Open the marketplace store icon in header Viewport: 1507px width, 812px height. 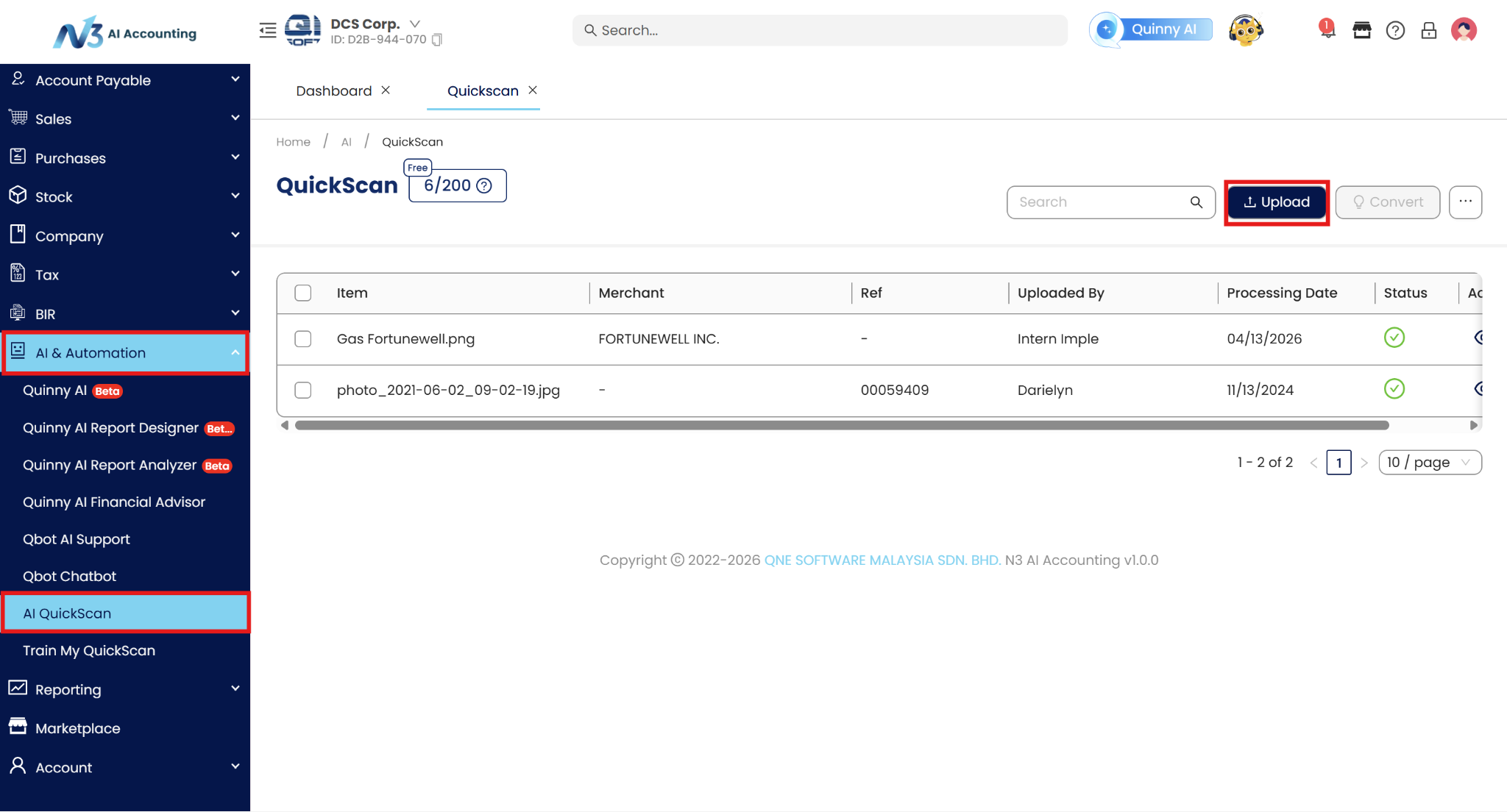tap(1362, 30)
